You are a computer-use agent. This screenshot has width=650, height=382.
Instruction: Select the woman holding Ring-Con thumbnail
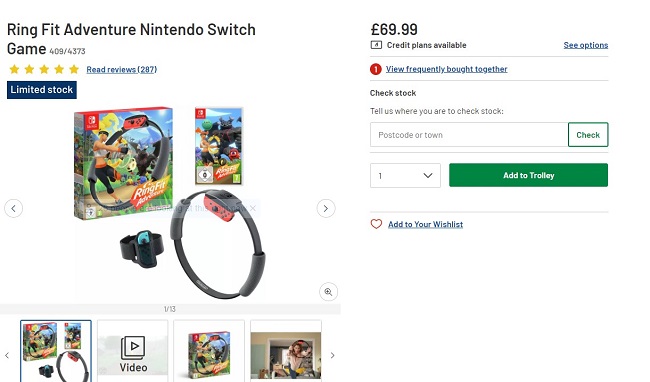[286, 351]
